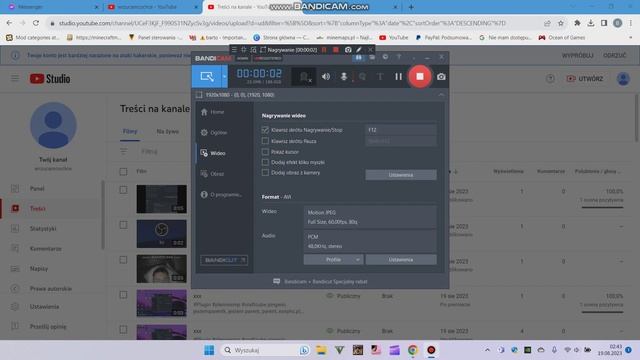Viewport: 640px width, 360px height.
Task: Open the account avatar in YouTube Studio header
Action: [623, 78]
